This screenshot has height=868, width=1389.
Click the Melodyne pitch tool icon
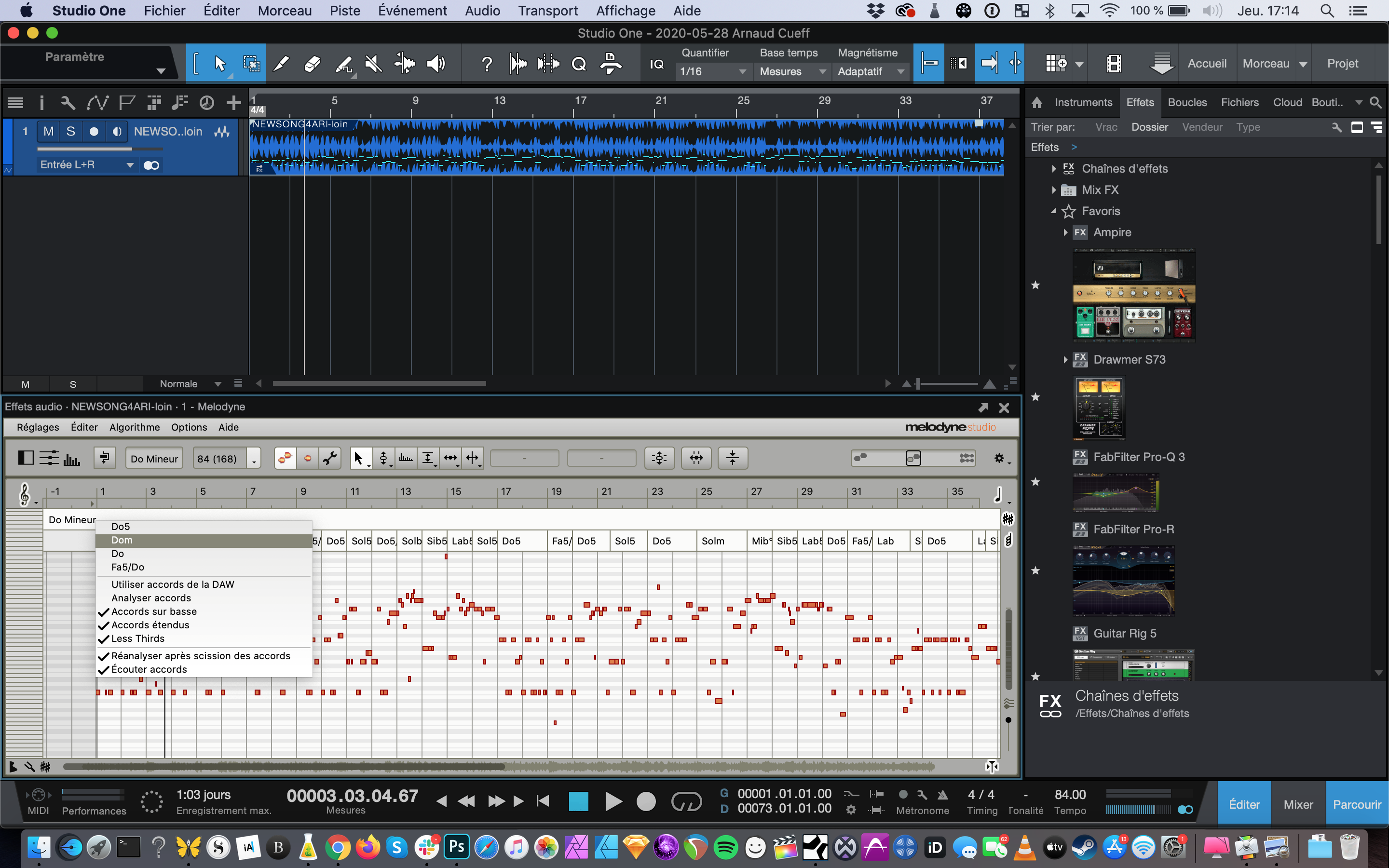(383, 458)
